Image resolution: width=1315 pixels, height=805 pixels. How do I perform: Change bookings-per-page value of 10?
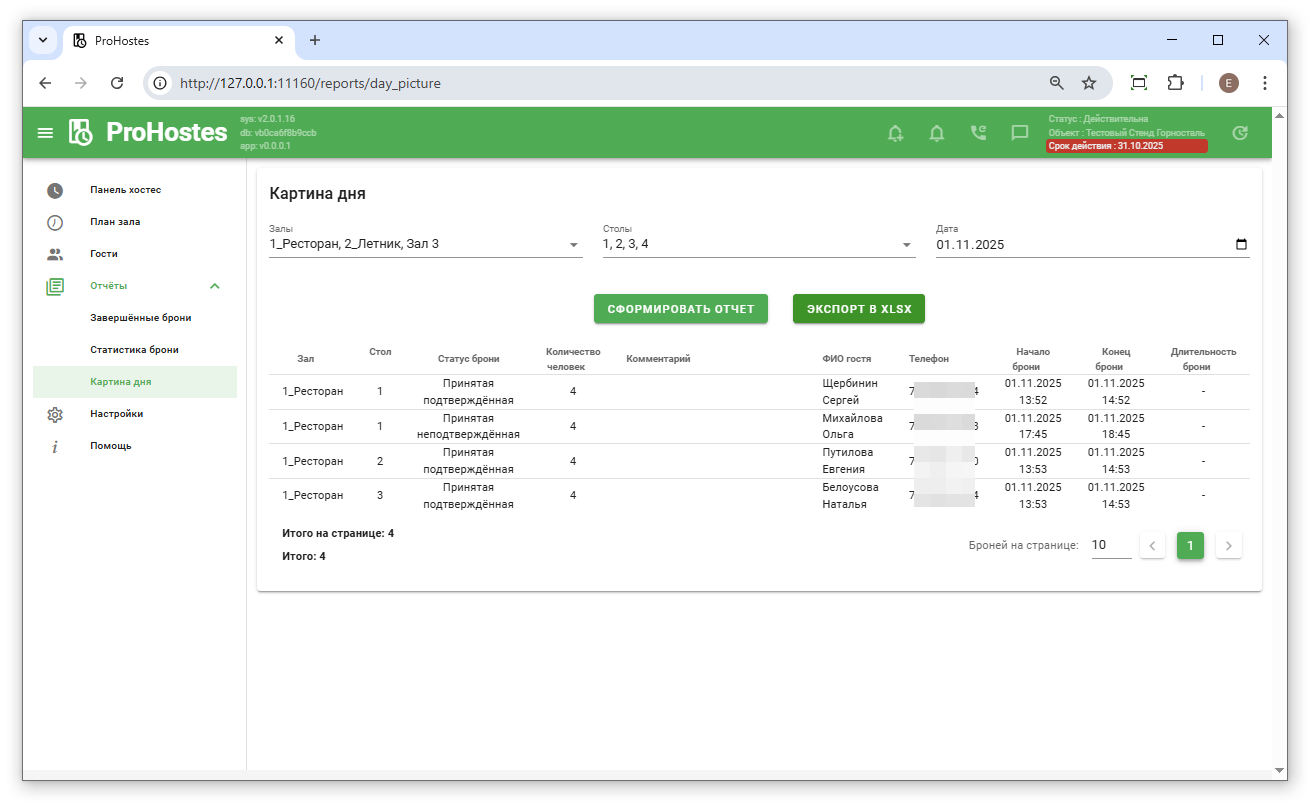pos(1110,545)
